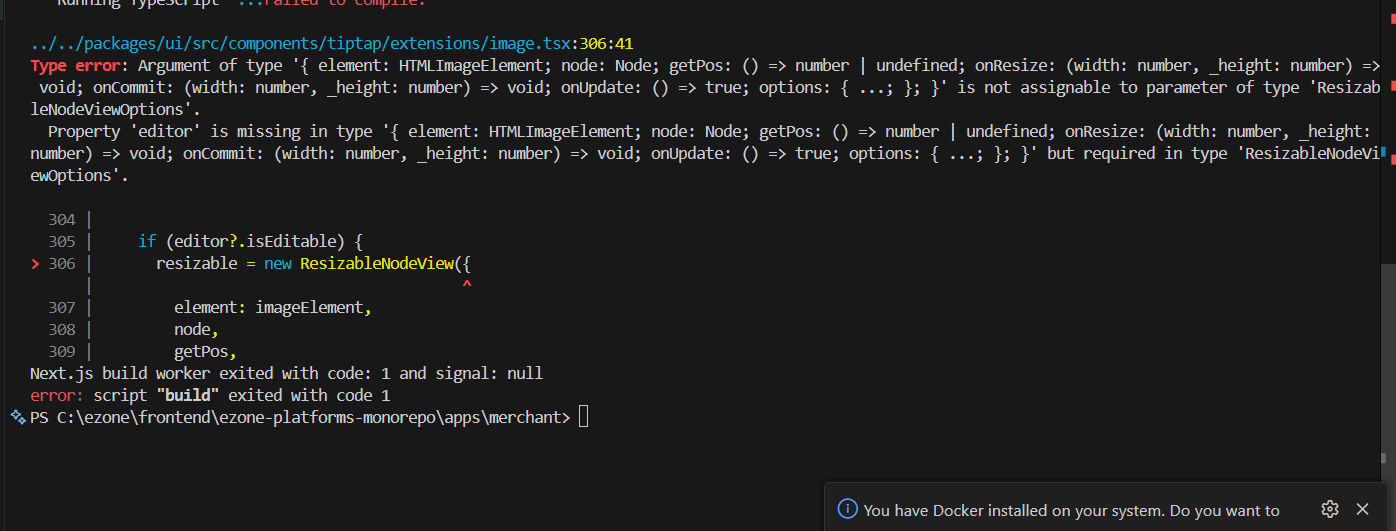
Task: Click 'getPos,' on line 309
Action: 204,352
